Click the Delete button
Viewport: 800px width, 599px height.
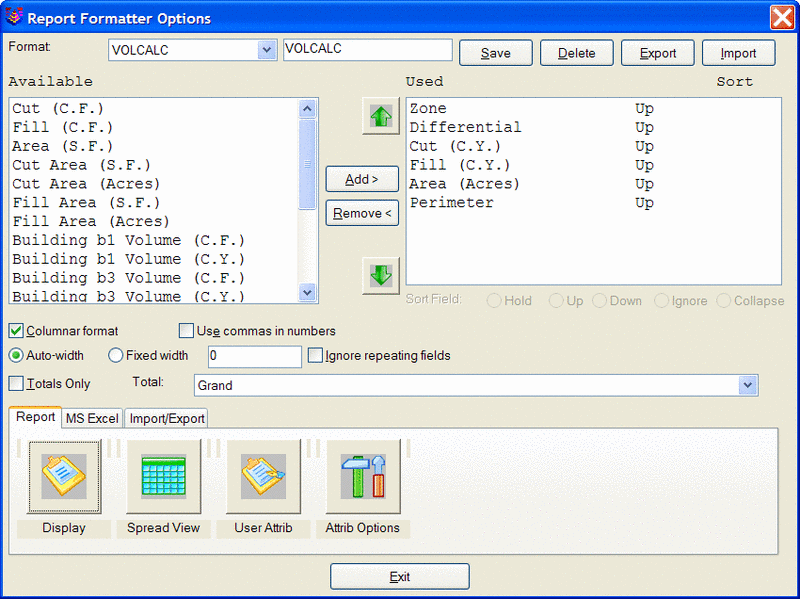[x=577, y=53]
